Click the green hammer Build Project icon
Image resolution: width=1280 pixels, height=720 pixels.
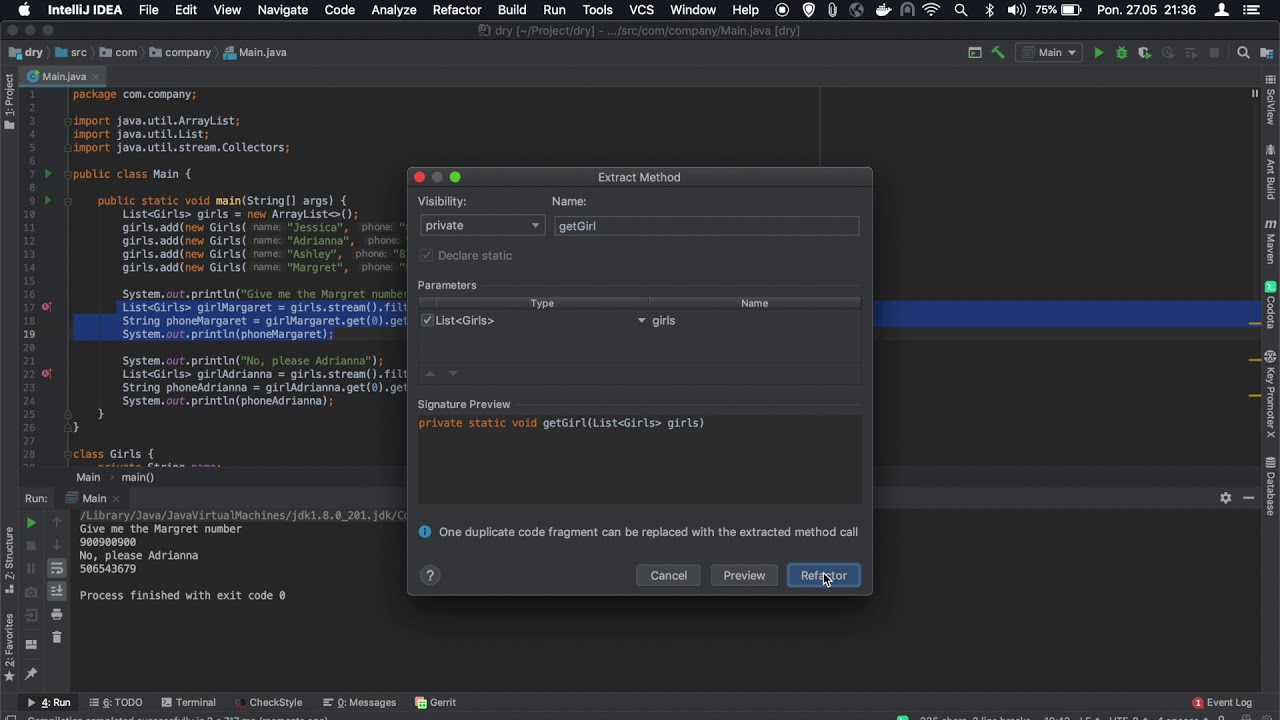tap(997, 53)
